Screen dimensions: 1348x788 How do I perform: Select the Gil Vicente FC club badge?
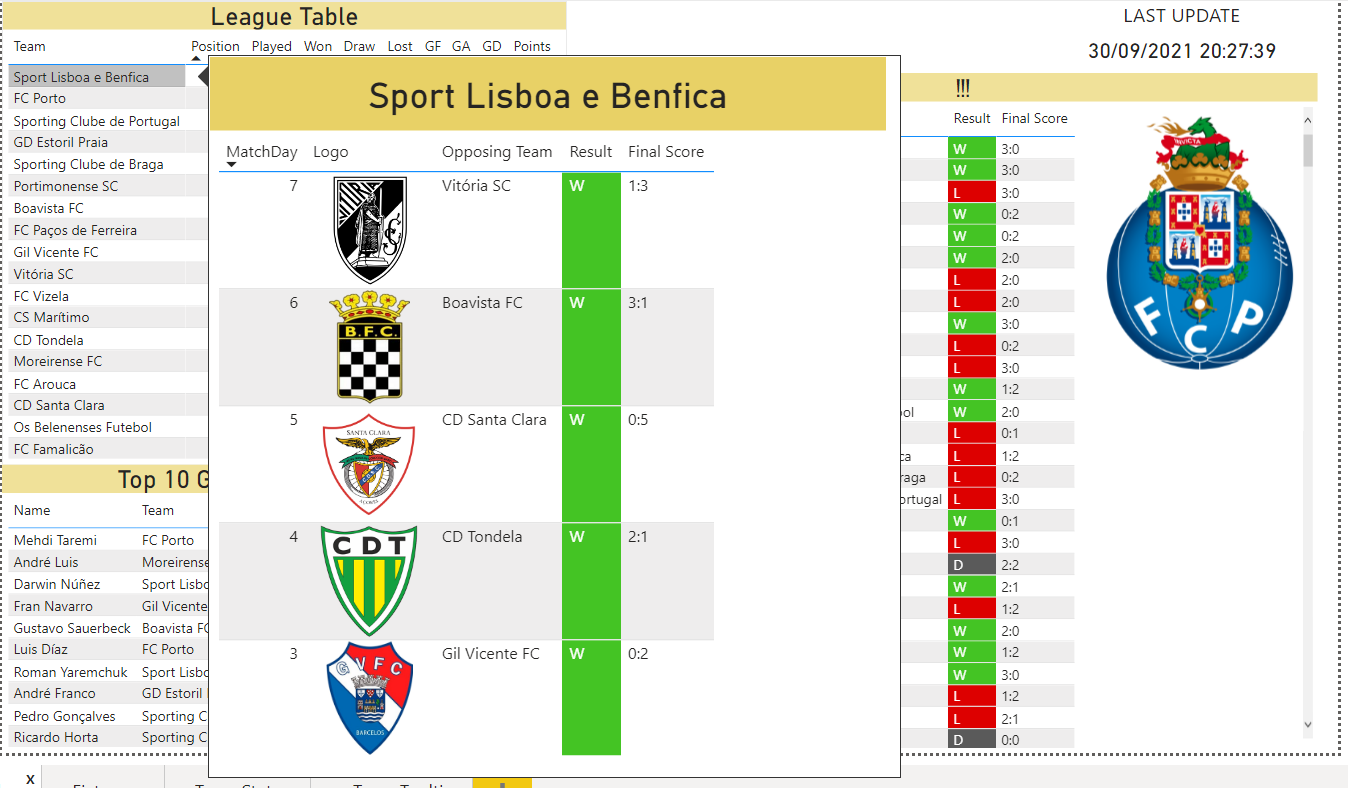coord(370,697)
